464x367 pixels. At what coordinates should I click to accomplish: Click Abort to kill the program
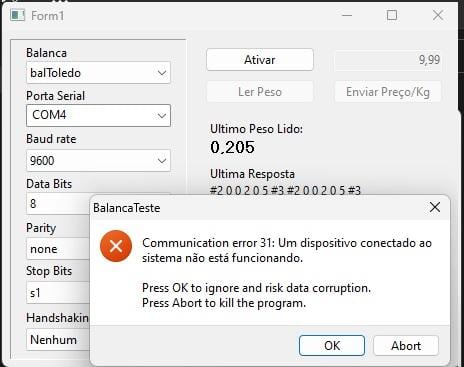406,345
